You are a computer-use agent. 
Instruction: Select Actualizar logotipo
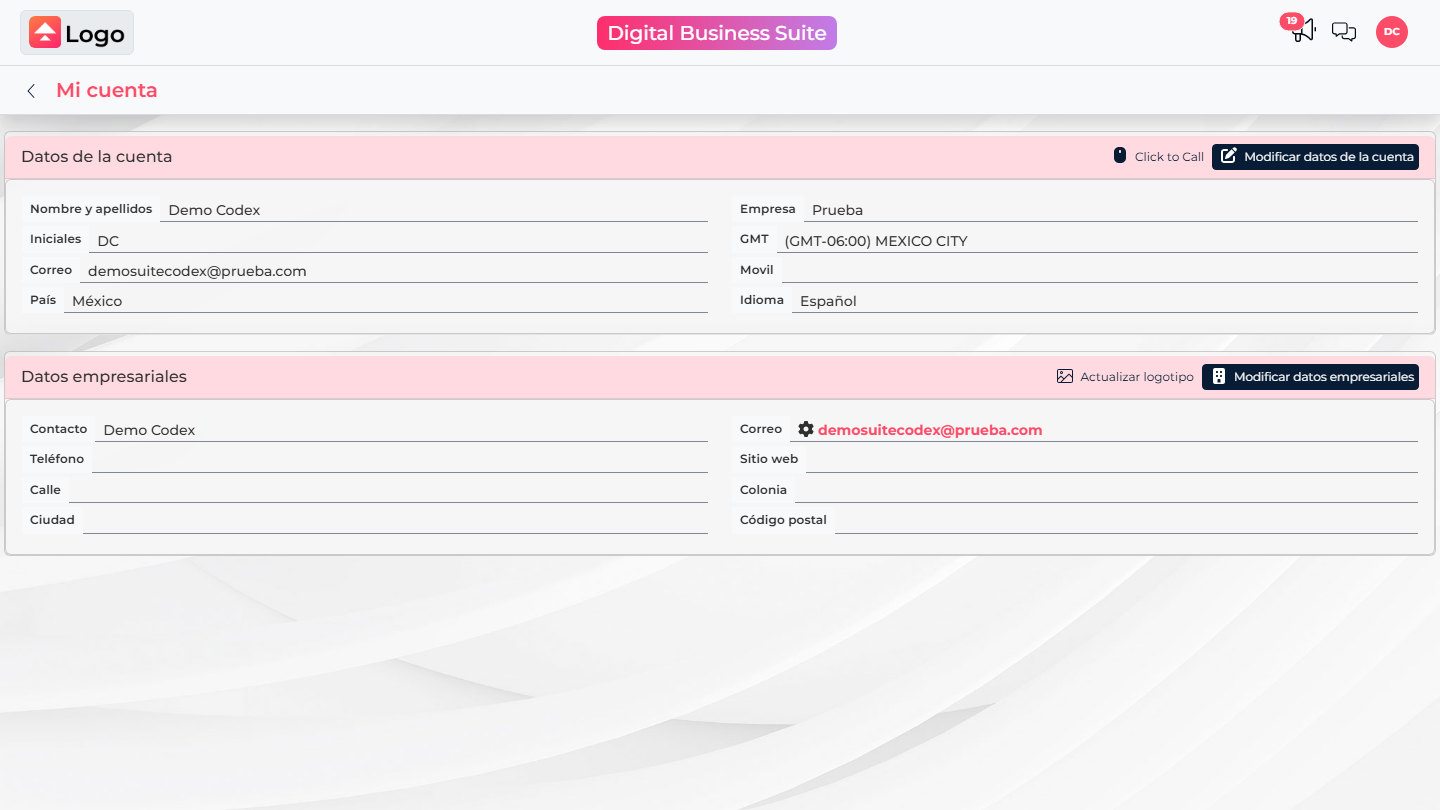(1125, 377)
